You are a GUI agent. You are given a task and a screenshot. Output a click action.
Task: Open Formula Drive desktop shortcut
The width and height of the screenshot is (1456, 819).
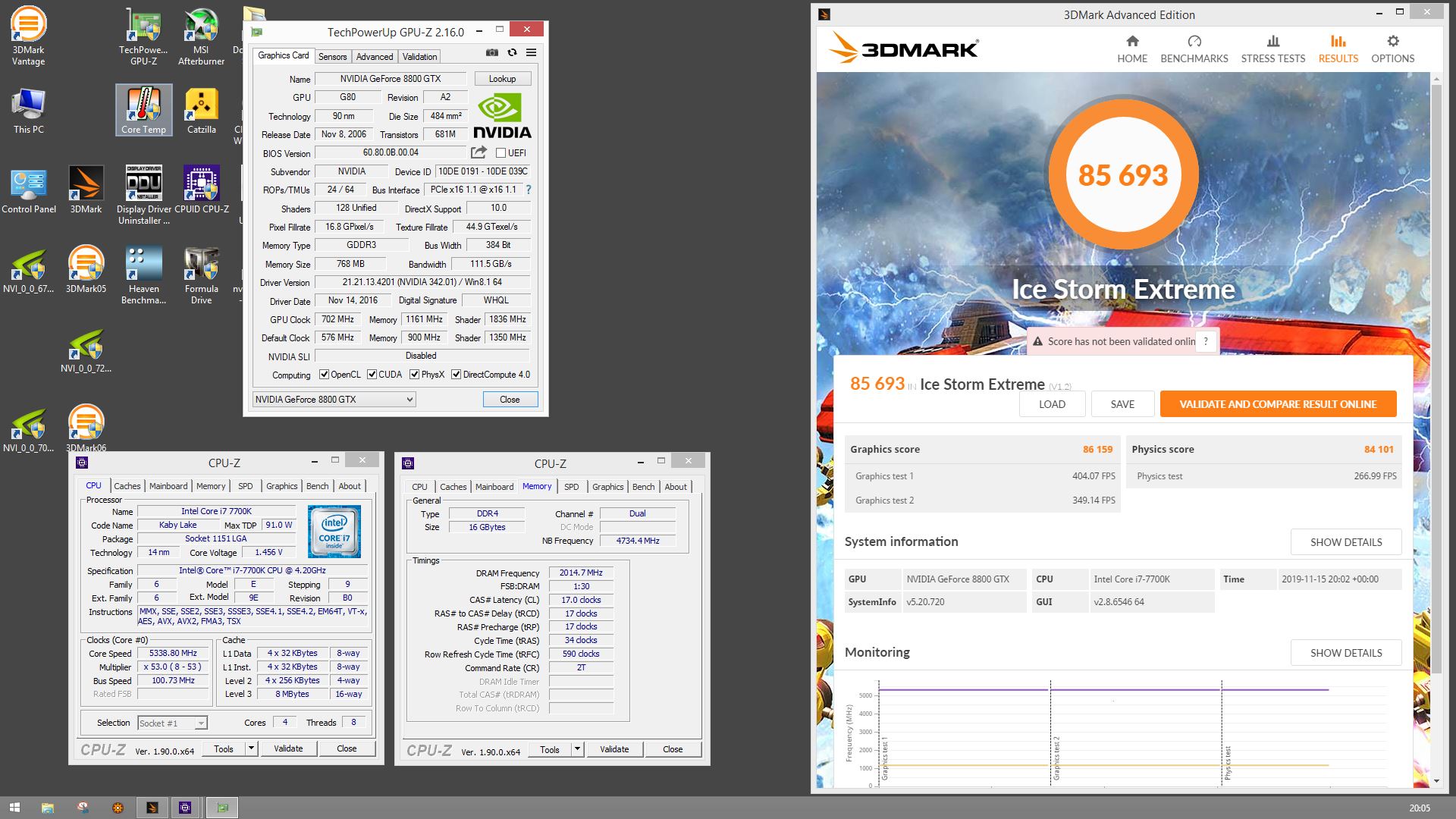point(201,275)
